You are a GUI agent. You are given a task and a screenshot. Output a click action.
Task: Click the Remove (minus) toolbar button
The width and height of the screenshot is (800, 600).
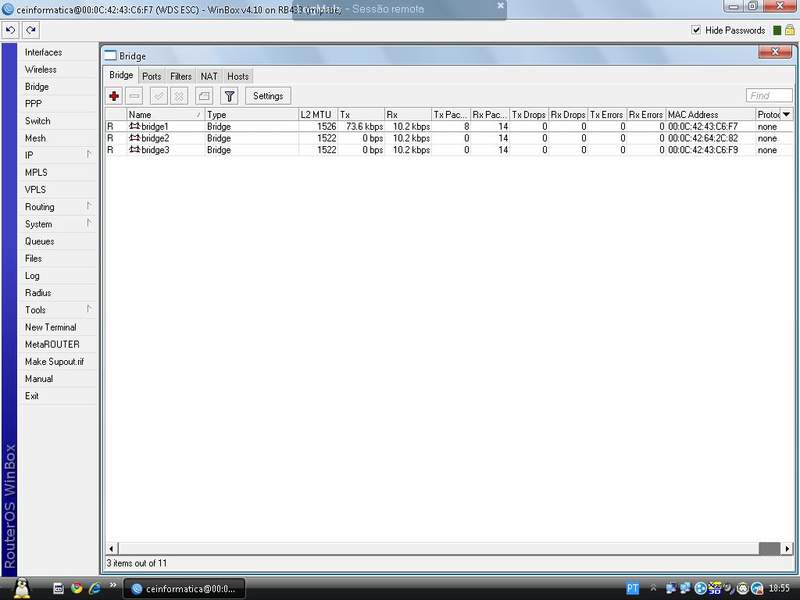click(x=135, y=96)
